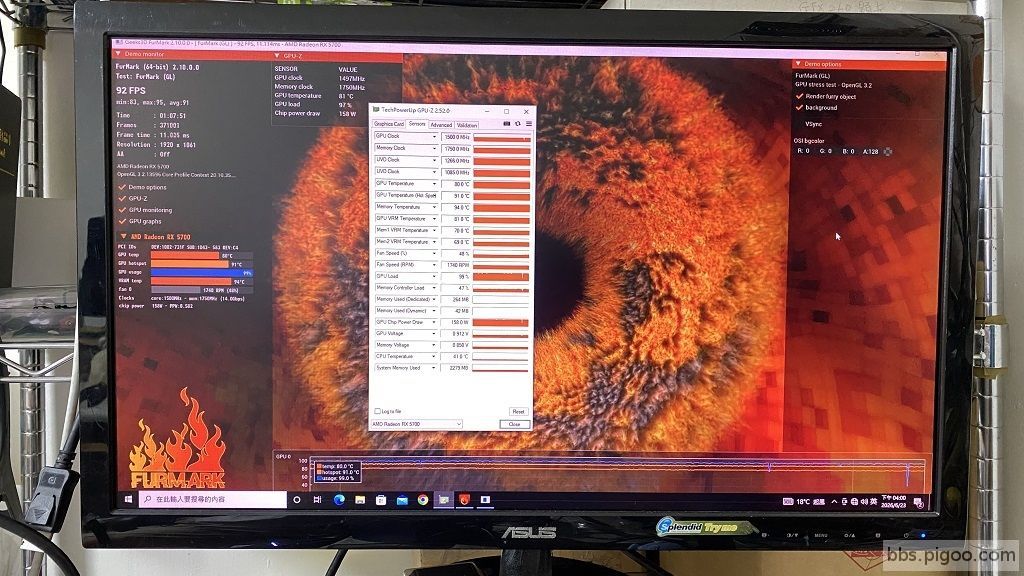Click the Windows Start button
Viewport: 1024px width, 576px height.
[128, 499]
